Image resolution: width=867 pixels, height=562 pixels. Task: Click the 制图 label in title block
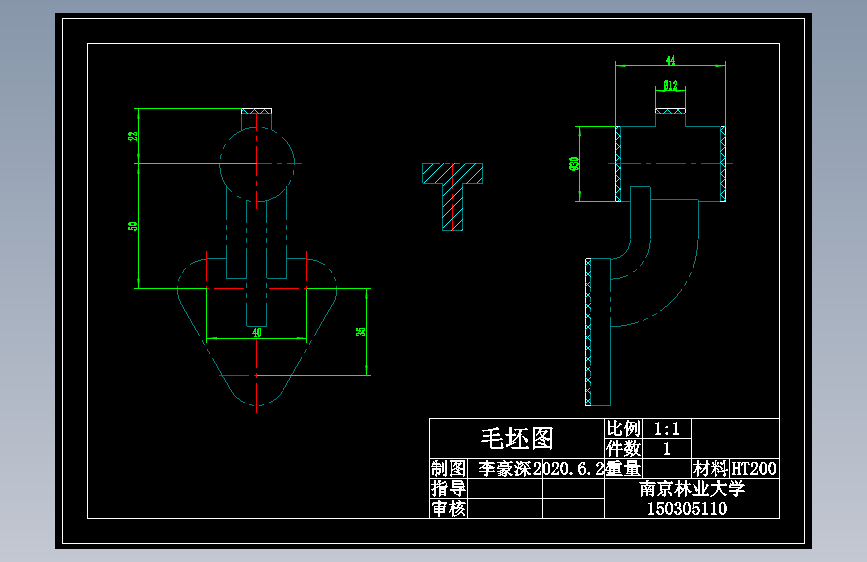(448, 469)
